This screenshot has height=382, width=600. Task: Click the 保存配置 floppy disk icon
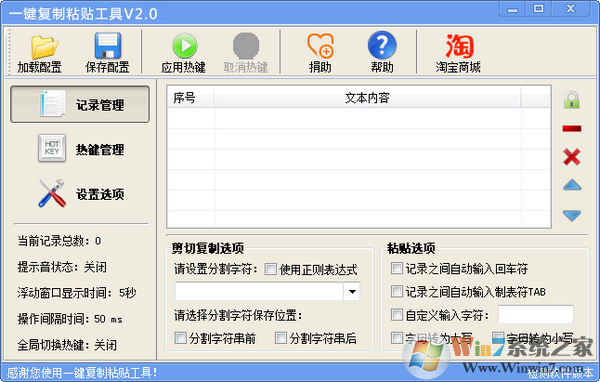coord(108,46)
